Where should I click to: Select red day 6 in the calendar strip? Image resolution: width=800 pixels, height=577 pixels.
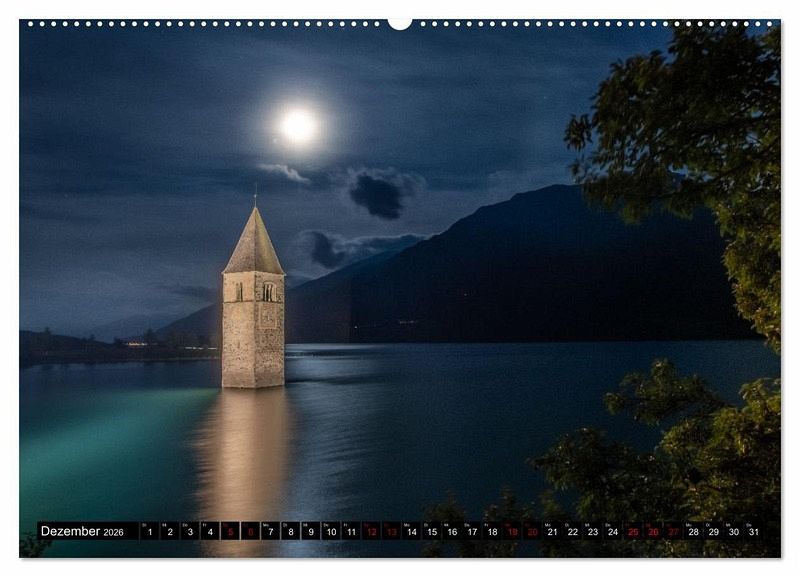(x=251, y=531)
